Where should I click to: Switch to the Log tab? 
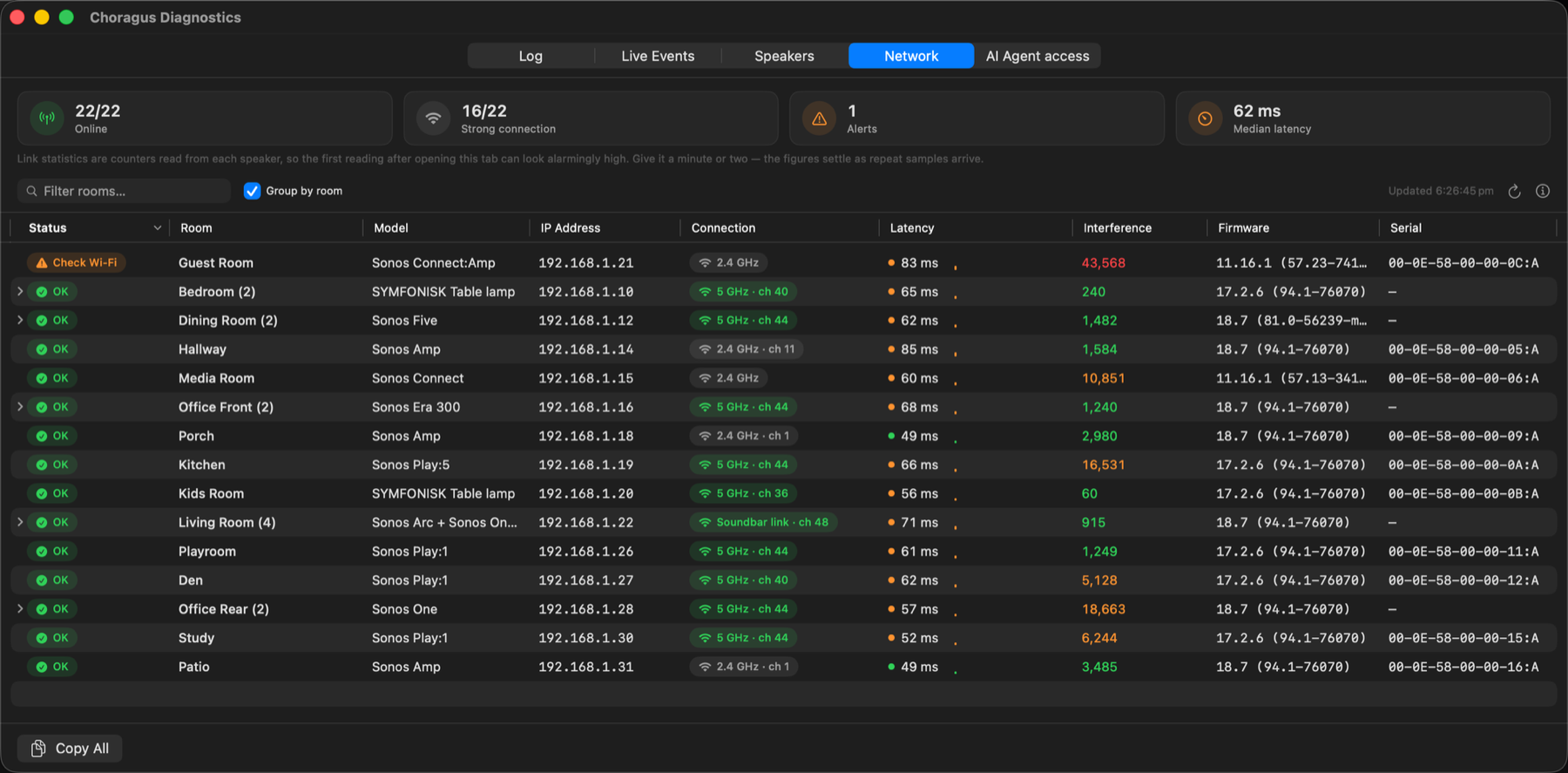pyautogui.click(x=531, y=56)
